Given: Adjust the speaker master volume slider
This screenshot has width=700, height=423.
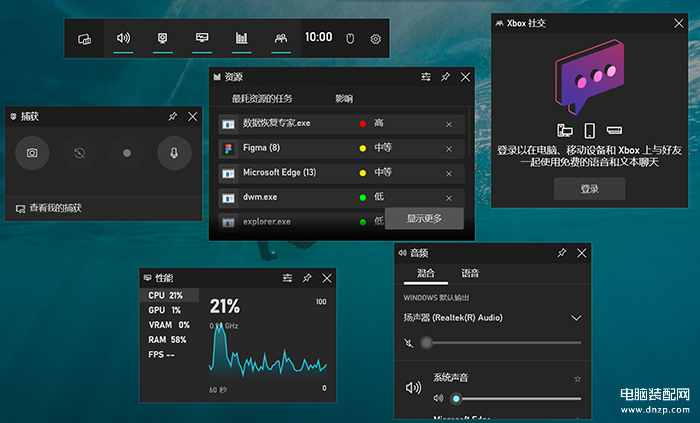Looking at the screenshot, I should (x=501, y=343).
